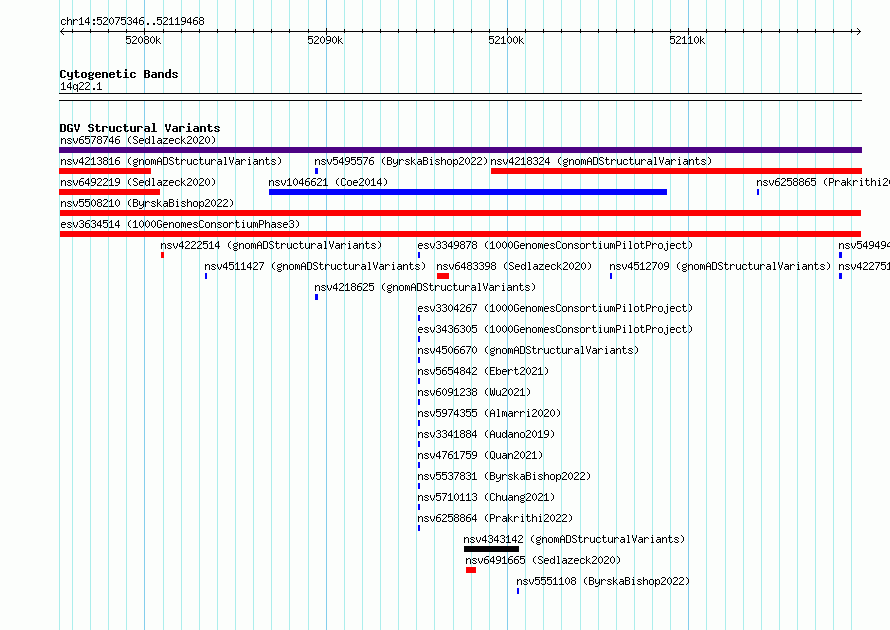The height and width of the screenshot is (630, 890).
Task: Open variant esv3304267 (1000GenomesConsortiumPilotProject) label
Action: (x=555, y=308)
